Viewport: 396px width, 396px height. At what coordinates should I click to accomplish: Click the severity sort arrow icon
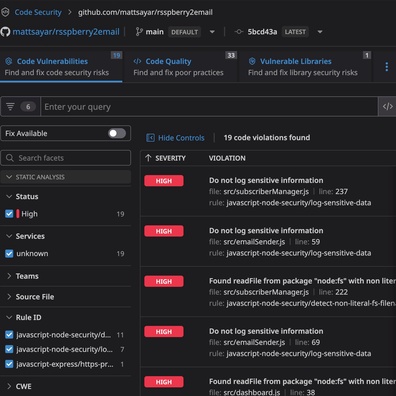[148, 158]
